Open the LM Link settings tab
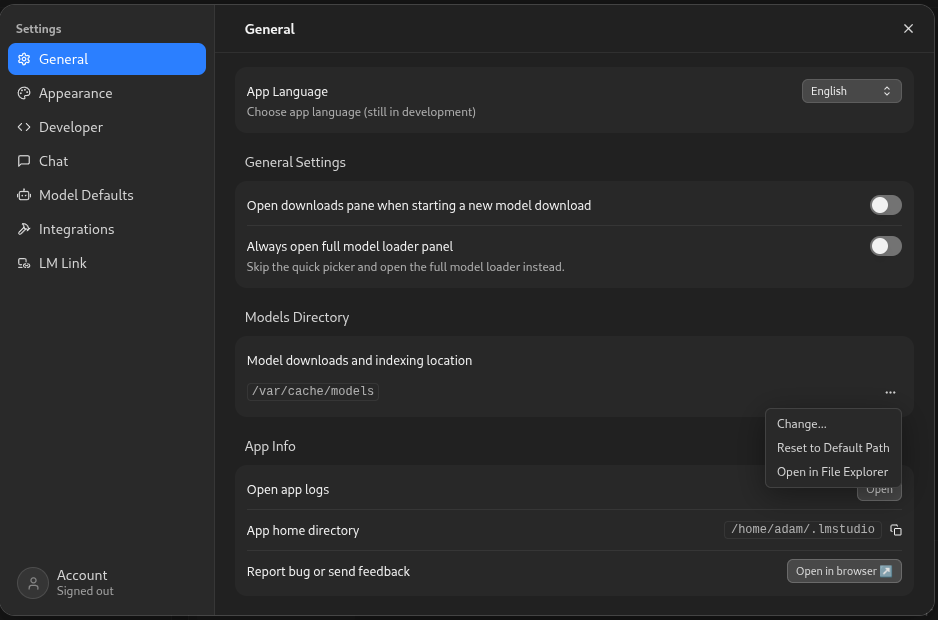Image resolution: width=938 pixels, height=620 pixels. pyautogui.click(x=106, y=263)
